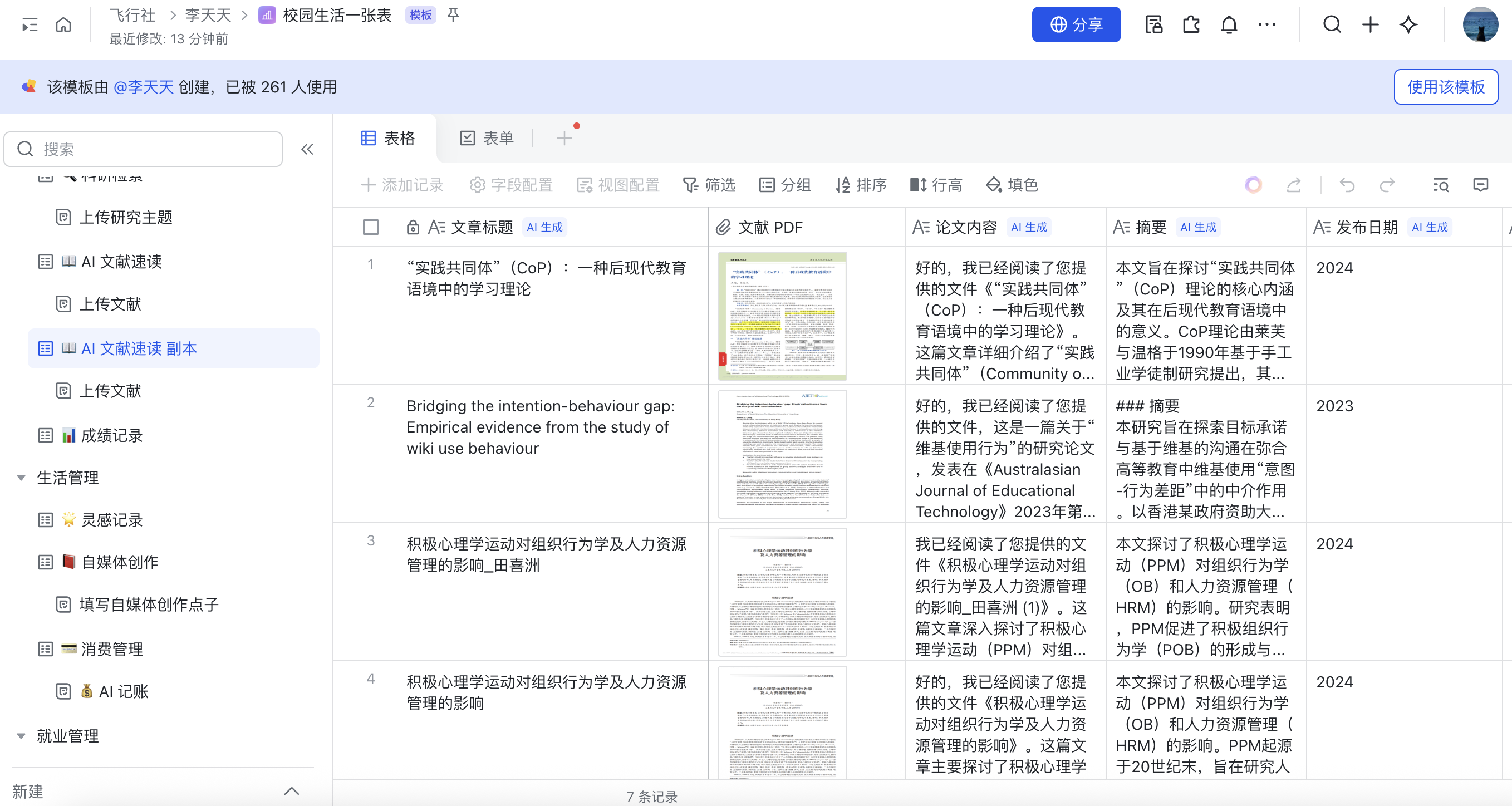1512x806 pixels.
Task: Open the 填色 fill color tool
Action: click(x=1012, y=185)
